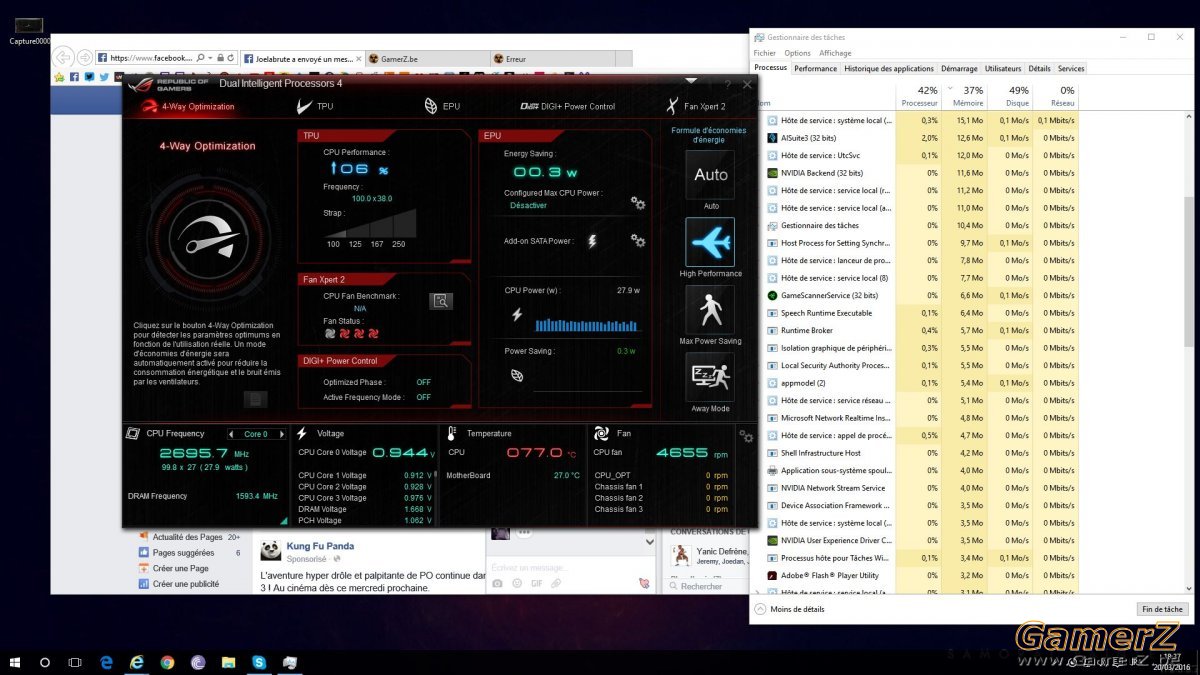Open the Utilisateurs tab in Task Manager

(1003, 69)
